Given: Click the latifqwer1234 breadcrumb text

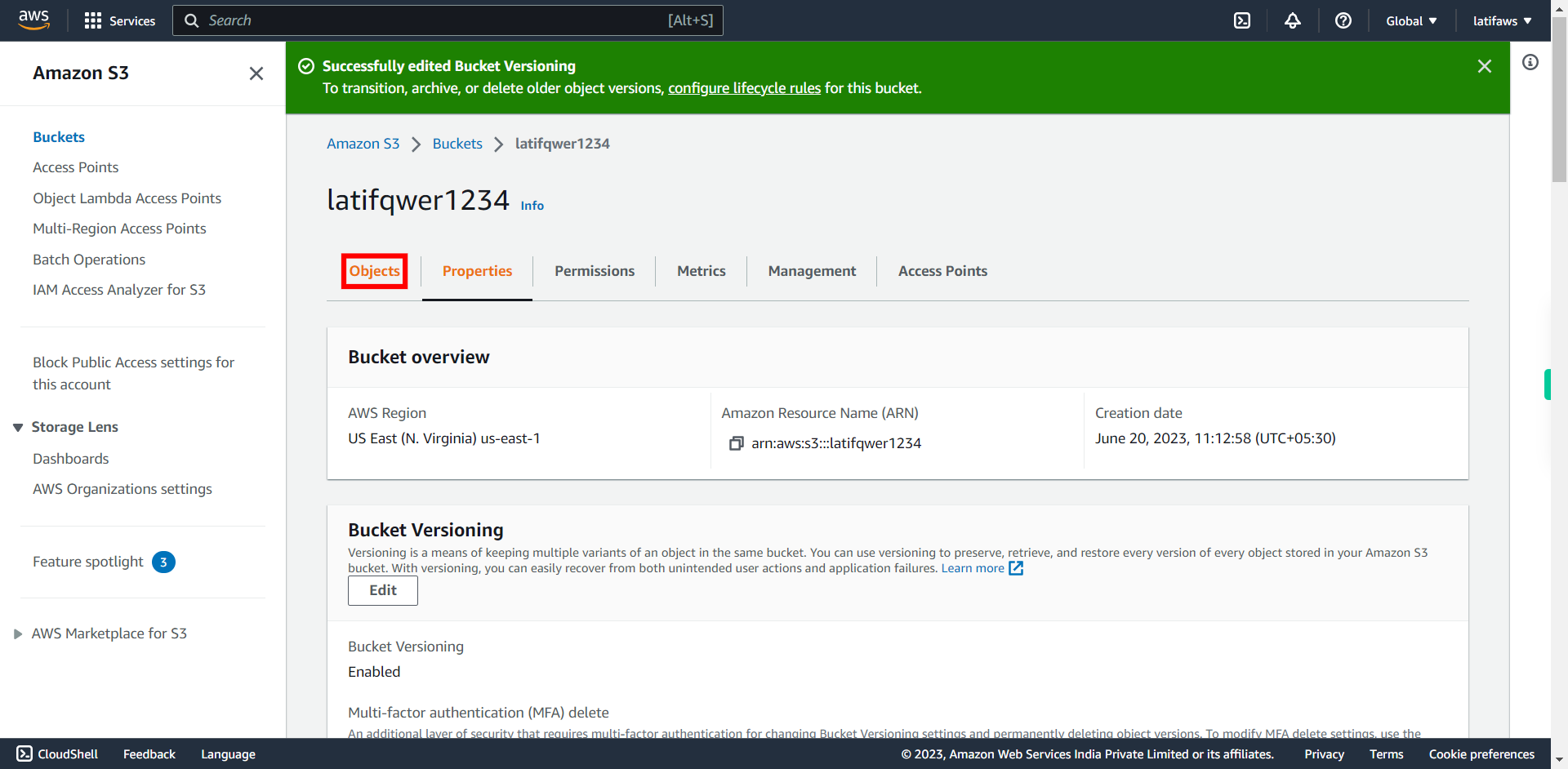Looking at the screenshot, I should point(563,144).
